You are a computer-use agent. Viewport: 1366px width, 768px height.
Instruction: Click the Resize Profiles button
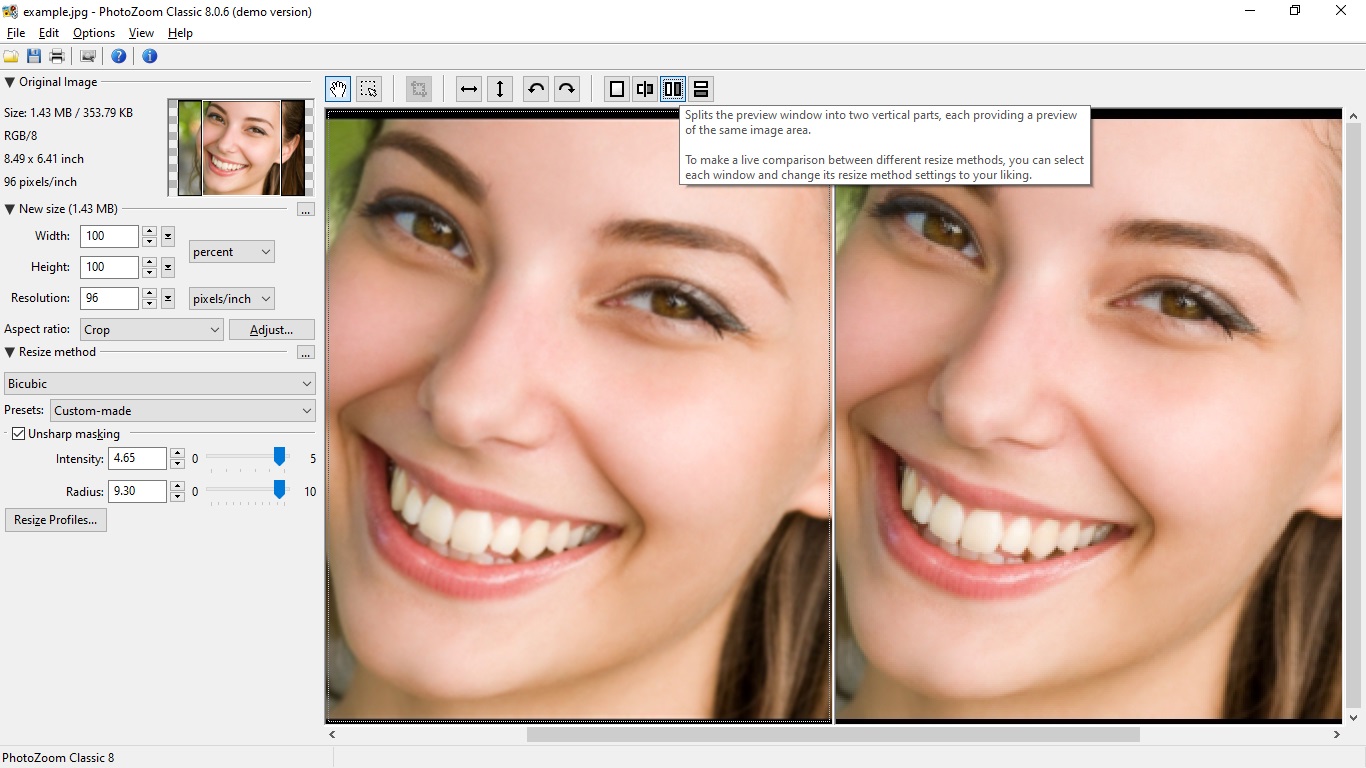tap(56, 520)
